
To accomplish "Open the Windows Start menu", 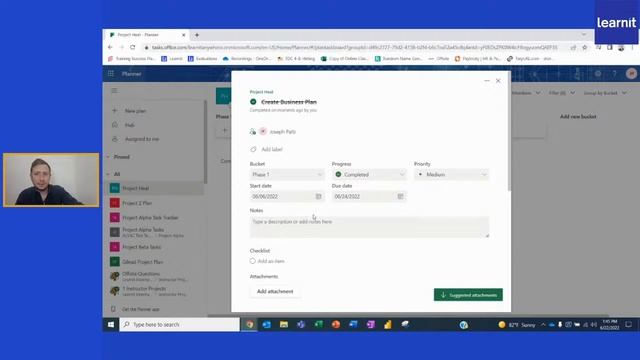I will [x=111, y=324].
